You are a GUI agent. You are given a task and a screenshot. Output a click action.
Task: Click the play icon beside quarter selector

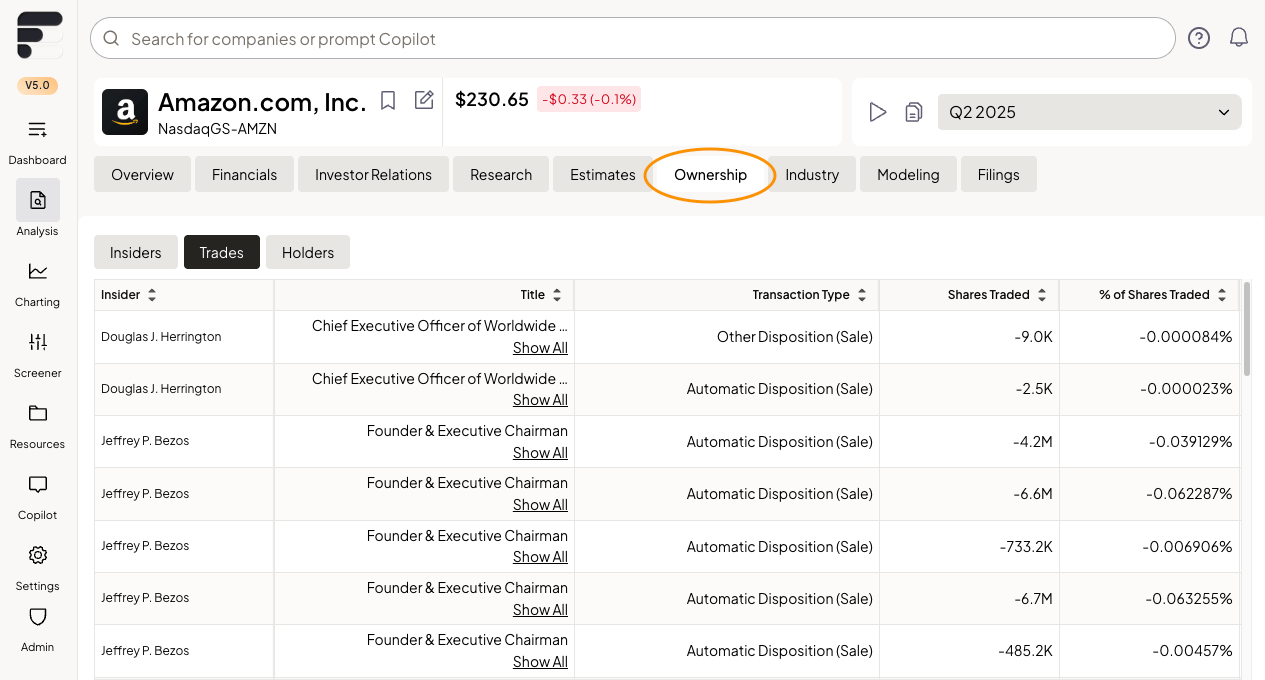pos(877,112)
